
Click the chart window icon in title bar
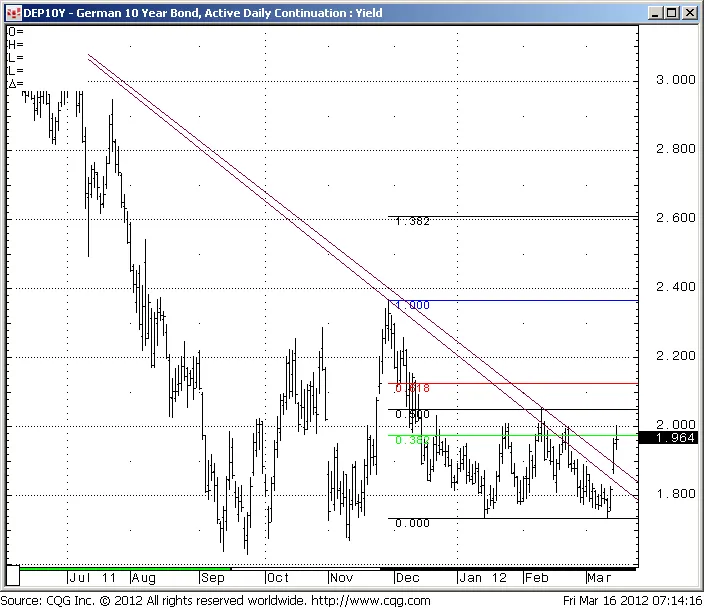(x=10, y=12)
